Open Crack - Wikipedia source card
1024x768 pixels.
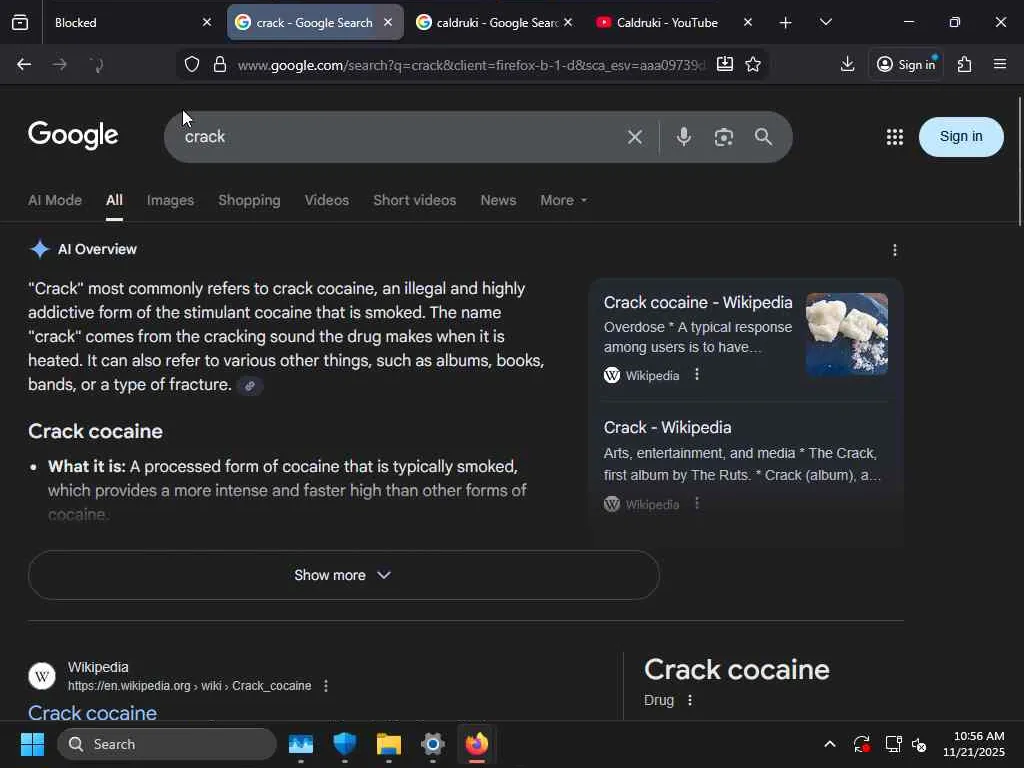point(667,428)
